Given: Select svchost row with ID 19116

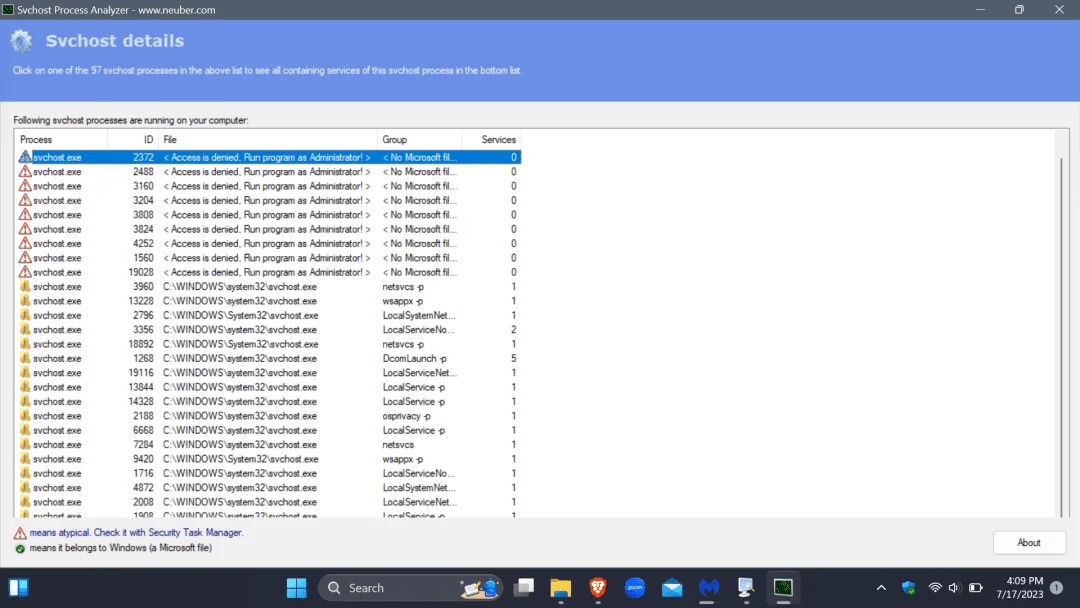Looking at the screenshot, I should [268, 373].
